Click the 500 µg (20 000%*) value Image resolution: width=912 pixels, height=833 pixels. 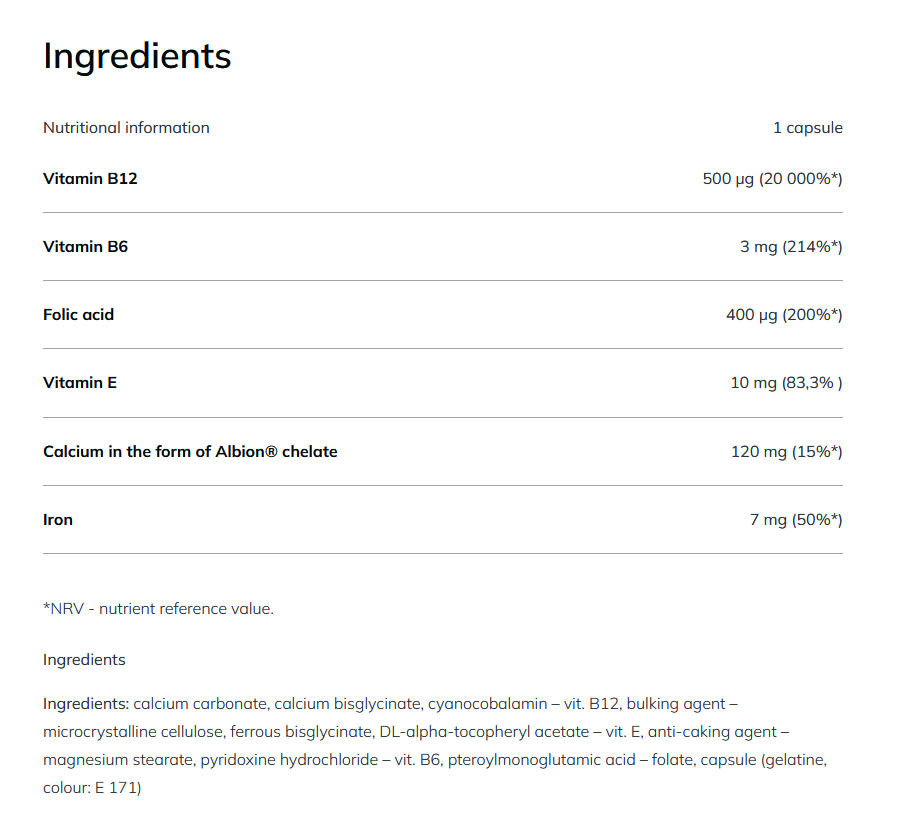click(772, 179)
